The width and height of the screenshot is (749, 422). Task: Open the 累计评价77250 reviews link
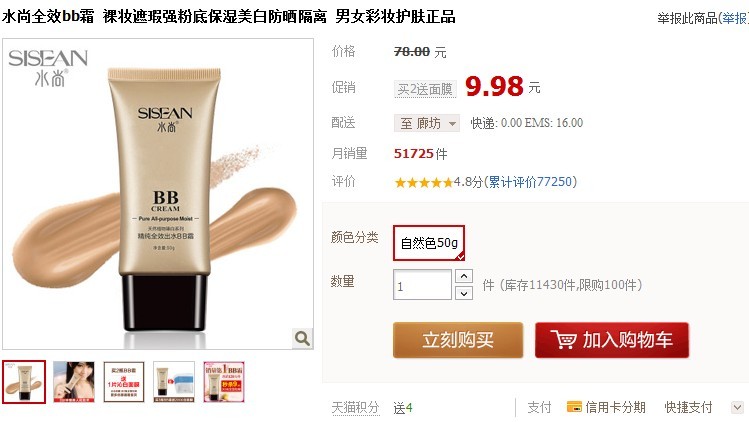coord(530,182)
